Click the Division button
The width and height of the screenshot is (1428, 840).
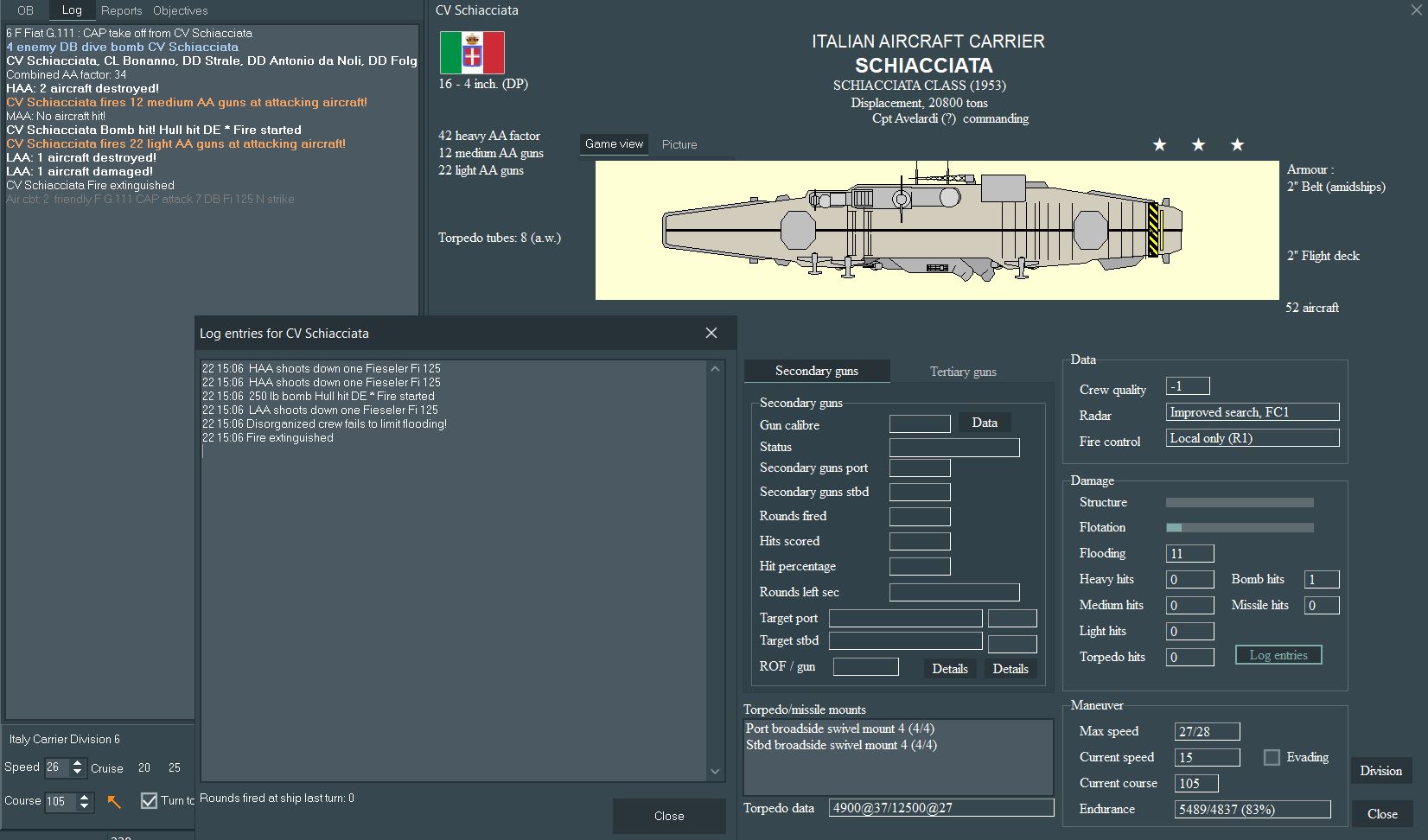pyautogui.click(x=1381, y=771)
